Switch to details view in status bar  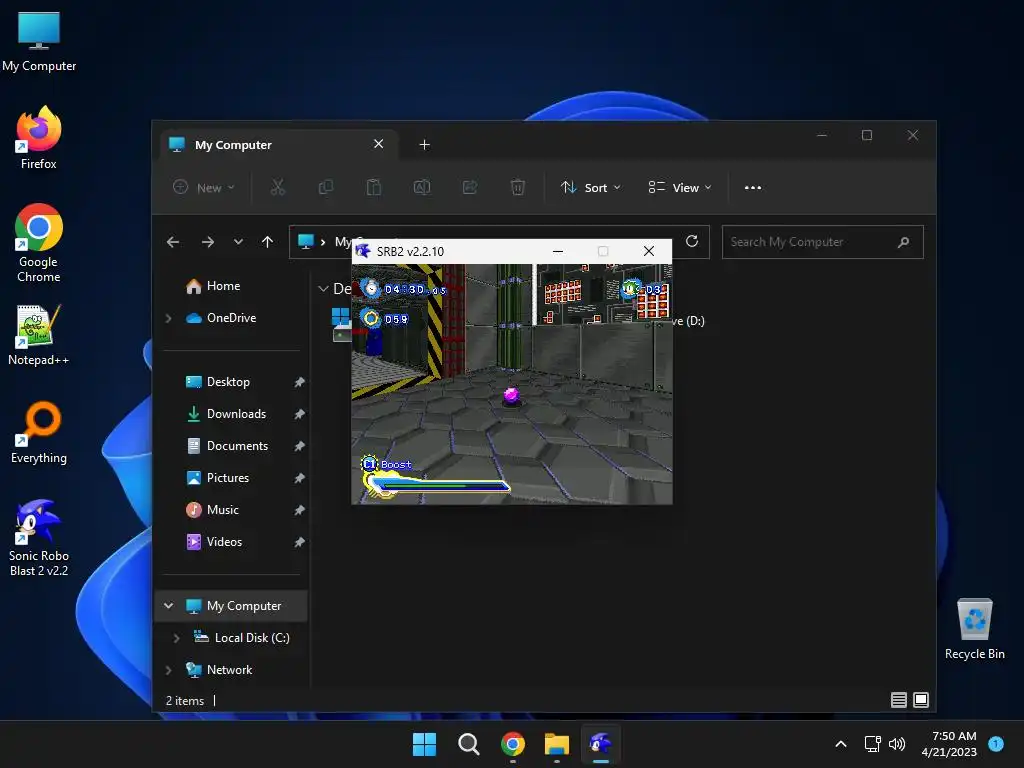(899, 700)
